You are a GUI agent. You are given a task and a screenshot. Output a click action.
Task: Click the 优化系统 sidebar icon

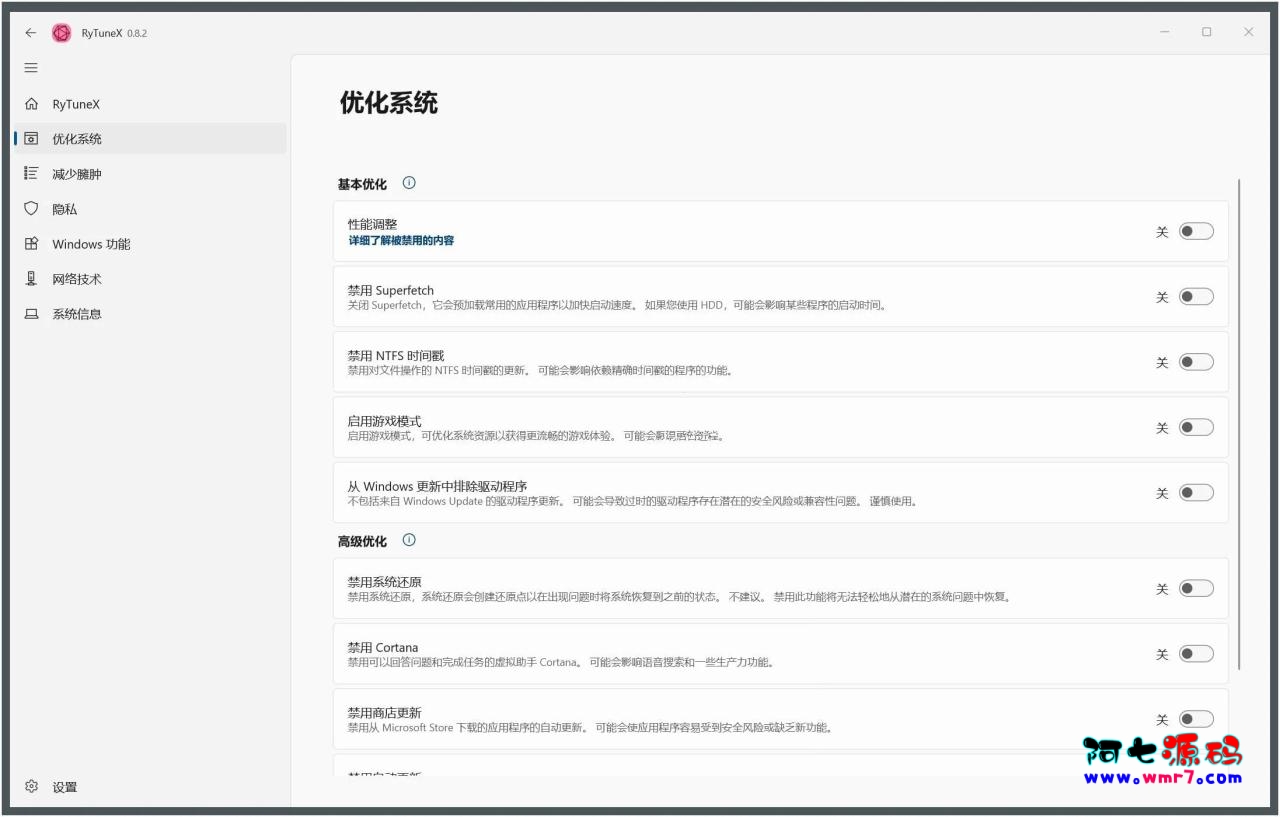point(31,139)
